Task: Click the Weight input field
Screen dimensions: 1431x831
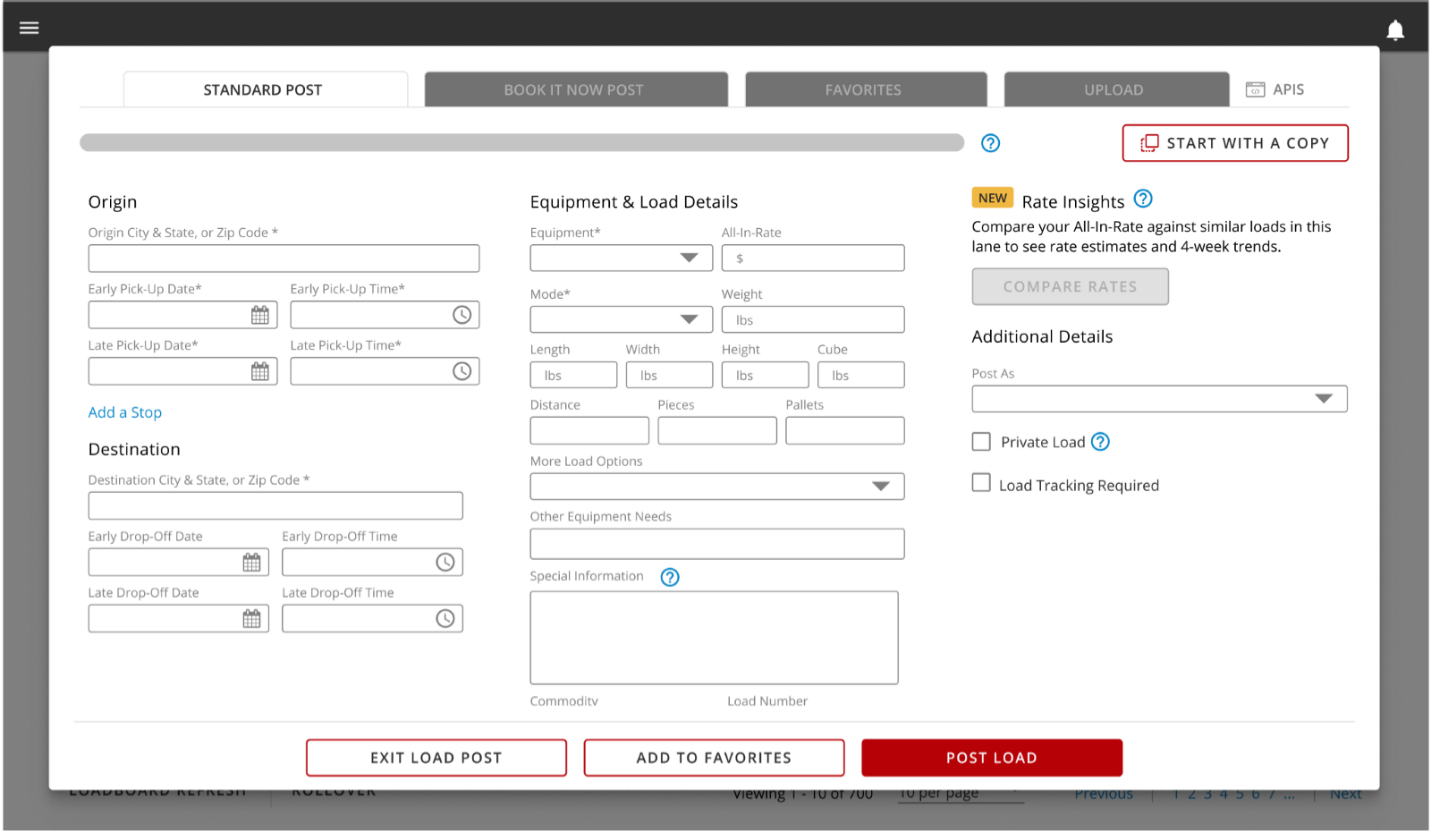Action: pos(813,320)
